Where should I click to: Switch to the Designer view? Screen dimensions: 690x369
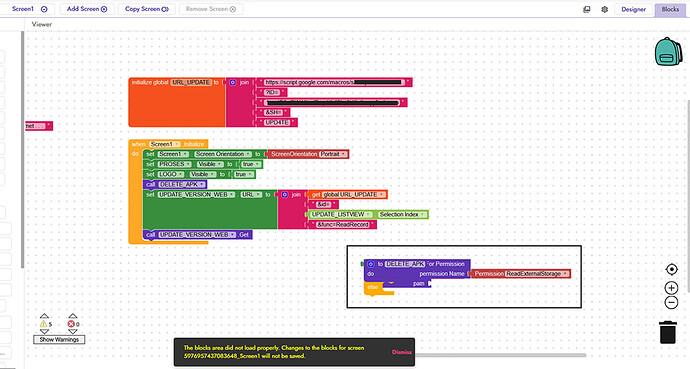click(633, 9)
